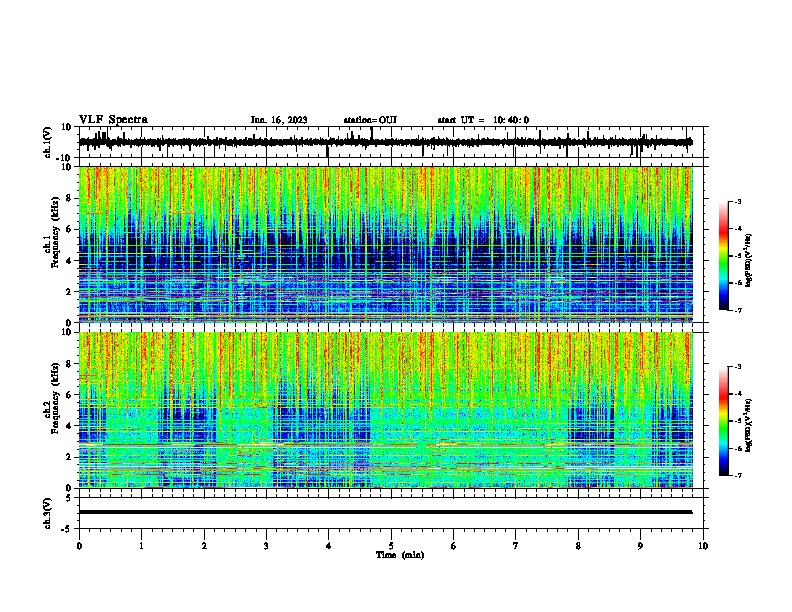Click the time axis tick label 1
This screenshot has height=612, width=792.
coord(141,546)
